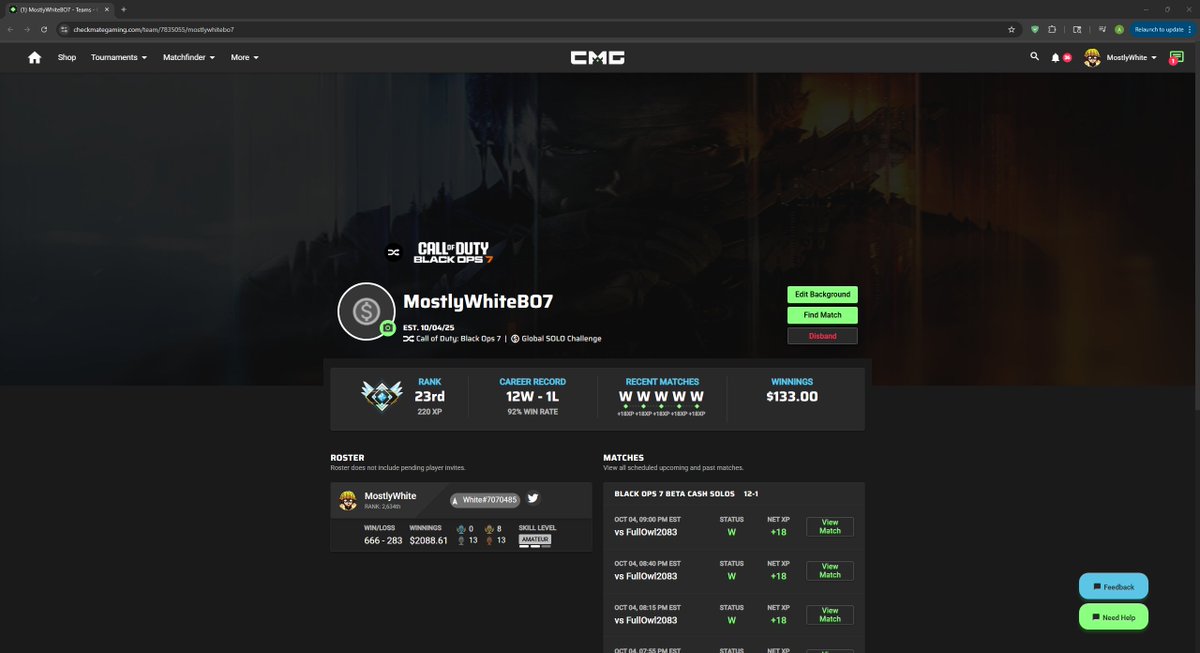Viewport: 1200px width, 653px height.
Task: View Match for 08:40 PM EST game
Action: pos(830,571)
